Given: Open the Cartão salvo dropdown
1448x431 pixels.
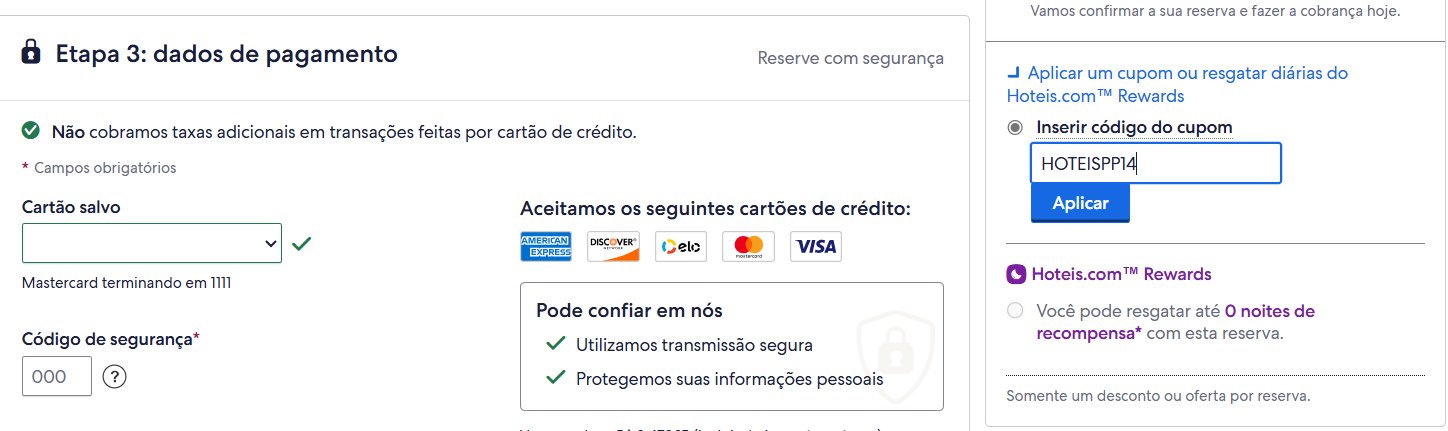Looking at the screenshot, I should click(x=152, y=243).
